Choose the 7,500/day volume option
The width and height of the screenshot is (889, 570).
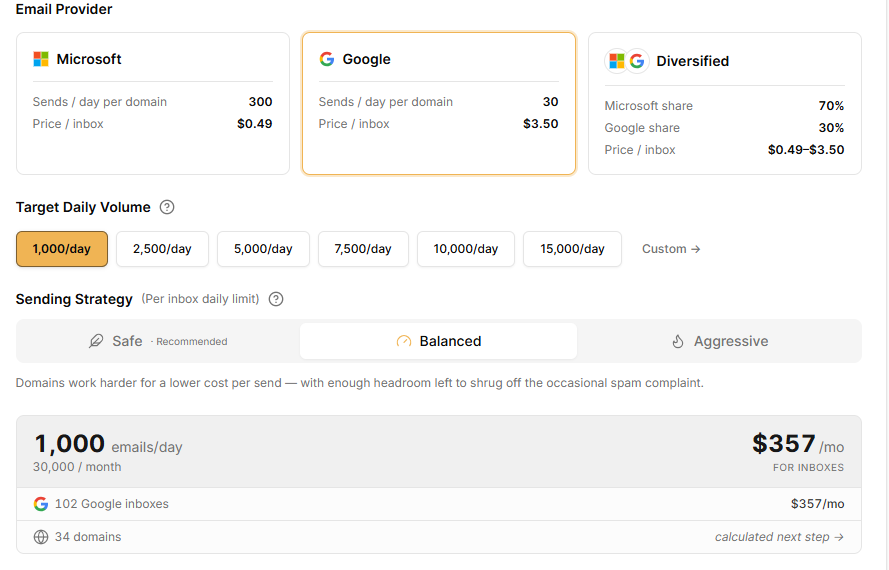click(363, 249)
